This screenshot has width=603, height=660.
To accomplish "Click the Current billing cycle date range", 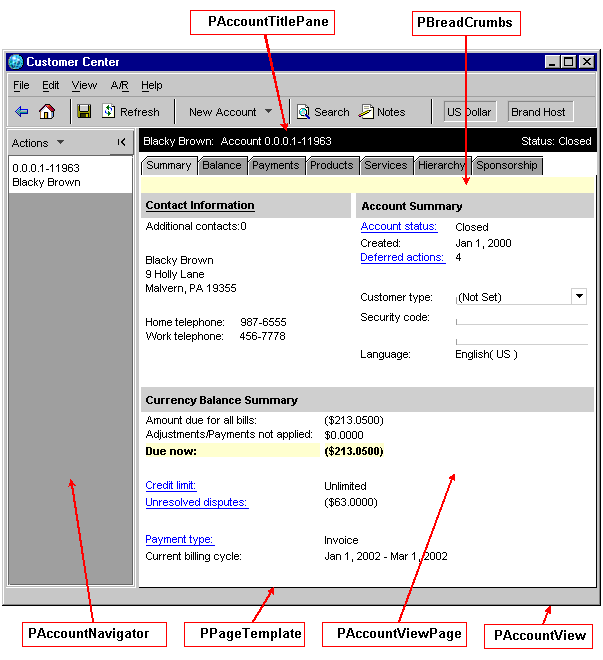I will pos(385,556).
